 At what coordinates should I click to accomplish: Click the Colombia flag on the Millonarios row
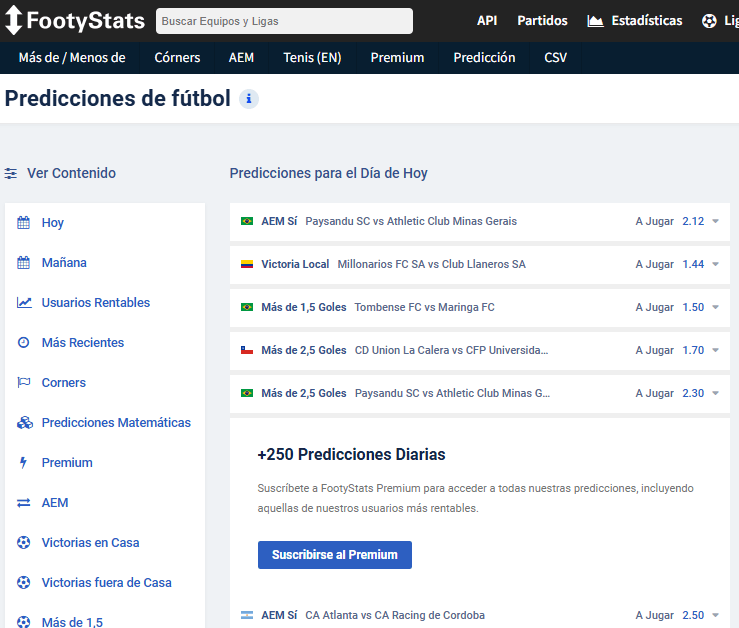point(247,264)
